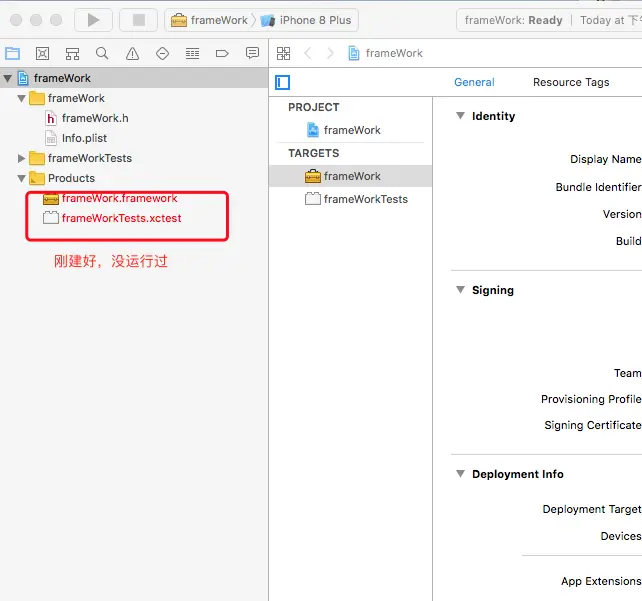Viewport: 642px width, 601px height.
Task: Collapse the frameWork project root
Action: click(8, 78)
